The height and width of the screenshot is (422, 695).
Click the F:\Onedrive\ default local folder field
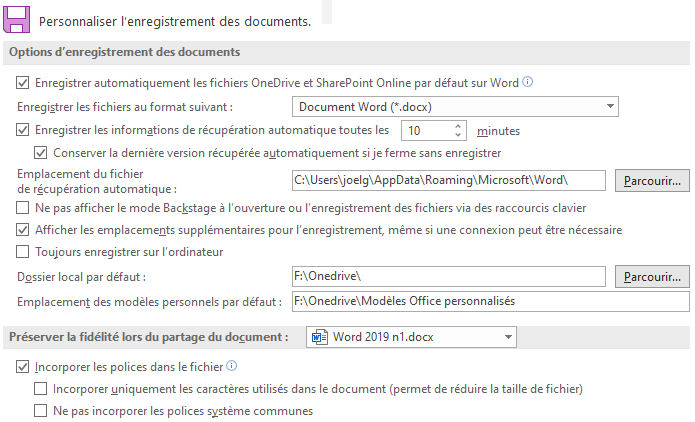(449, 277)
